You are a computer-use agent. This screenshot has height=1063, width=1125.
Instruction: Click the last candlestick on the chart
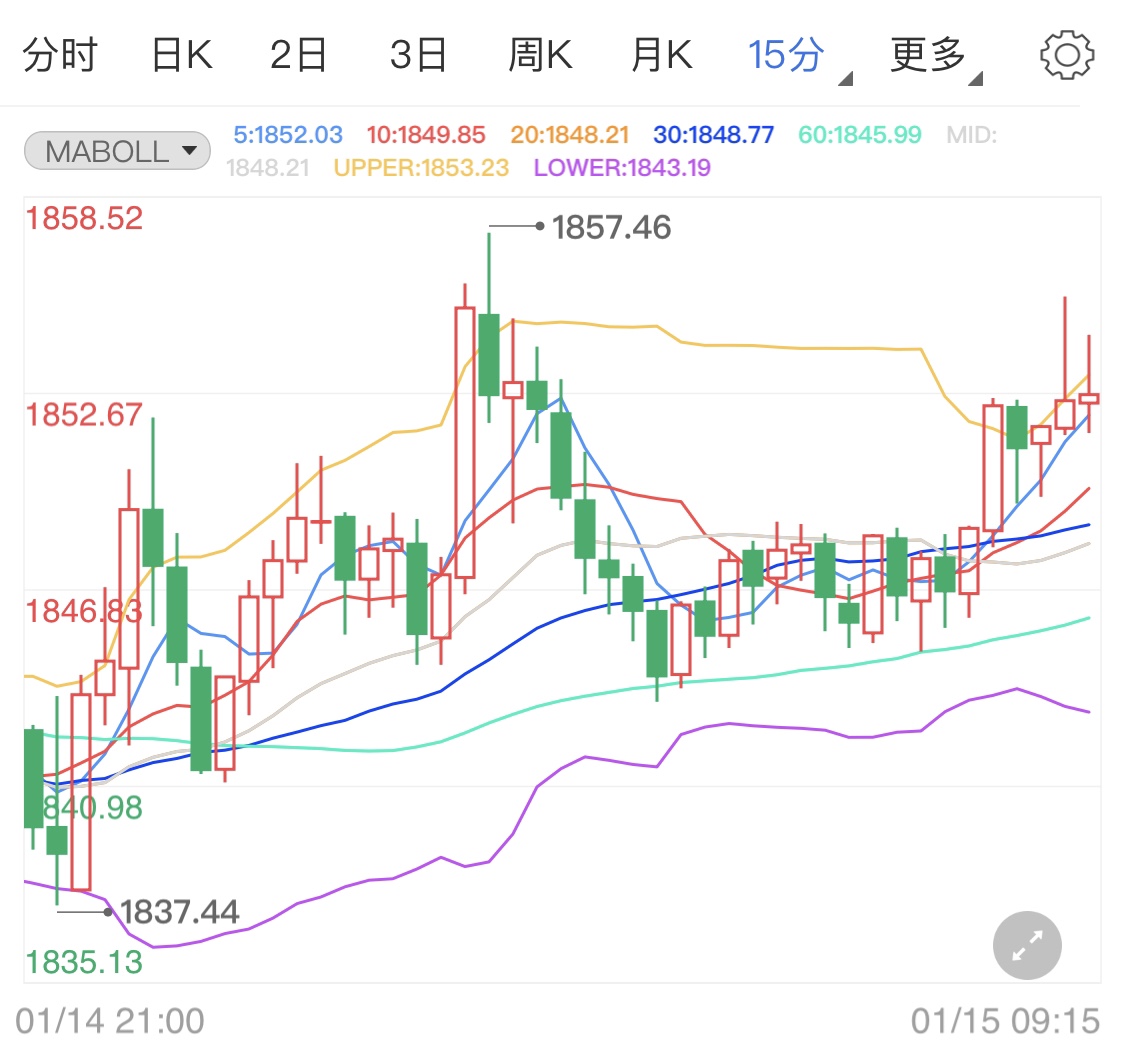pyautogui.click(x=1089, y=399)
